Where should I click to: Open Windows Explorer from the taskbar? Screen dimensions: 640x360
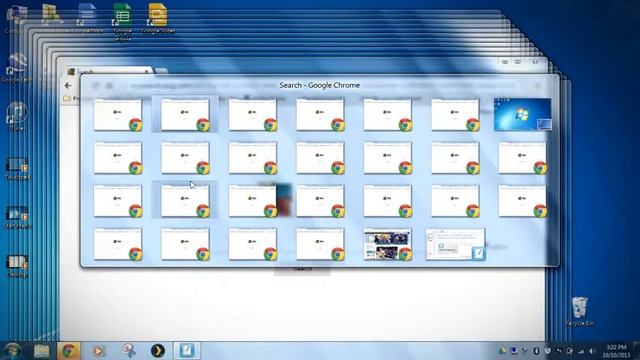(x=41, y=351)
